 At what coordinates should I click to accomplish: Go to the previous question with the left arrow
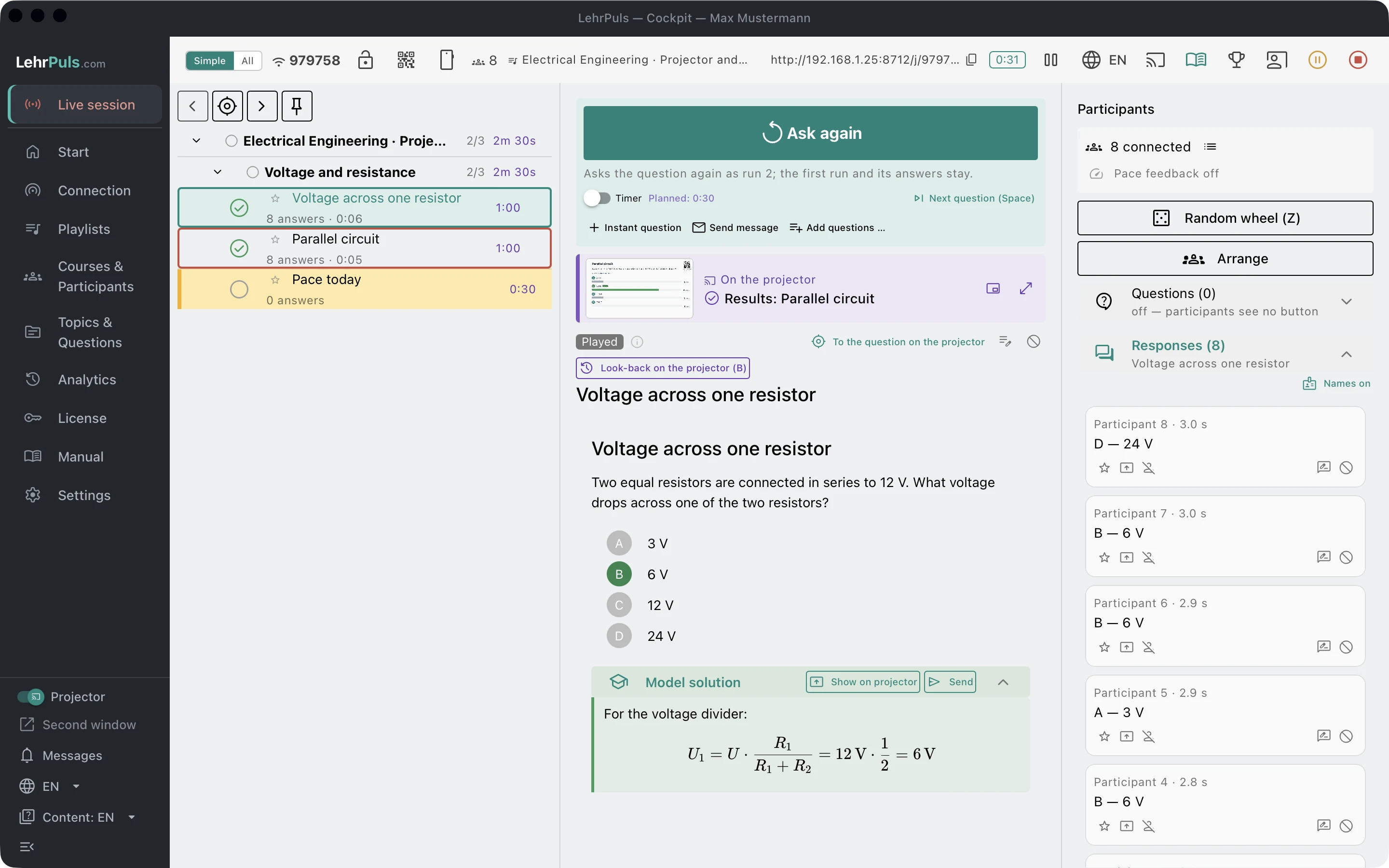coord(193,106)
